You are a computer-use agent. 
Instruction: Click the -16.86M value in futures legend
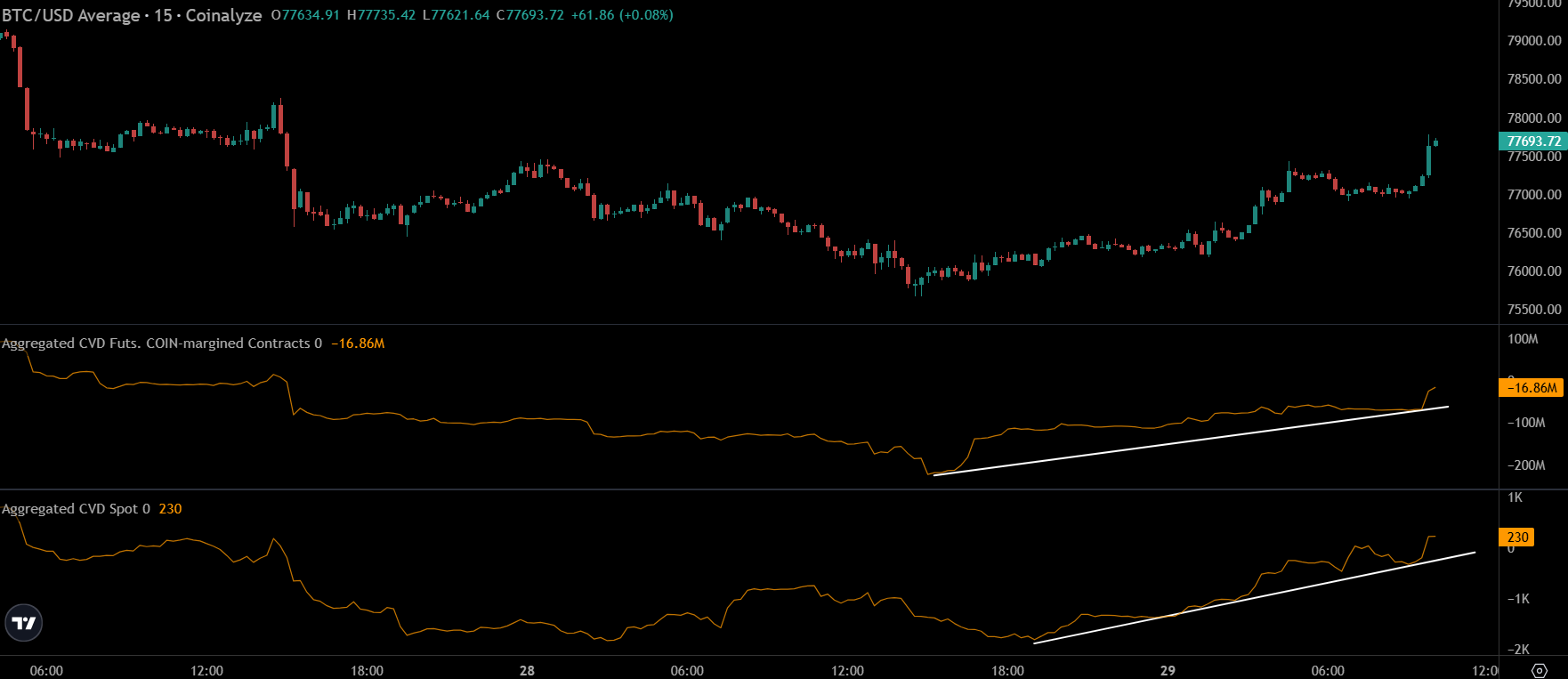[358, 344]
